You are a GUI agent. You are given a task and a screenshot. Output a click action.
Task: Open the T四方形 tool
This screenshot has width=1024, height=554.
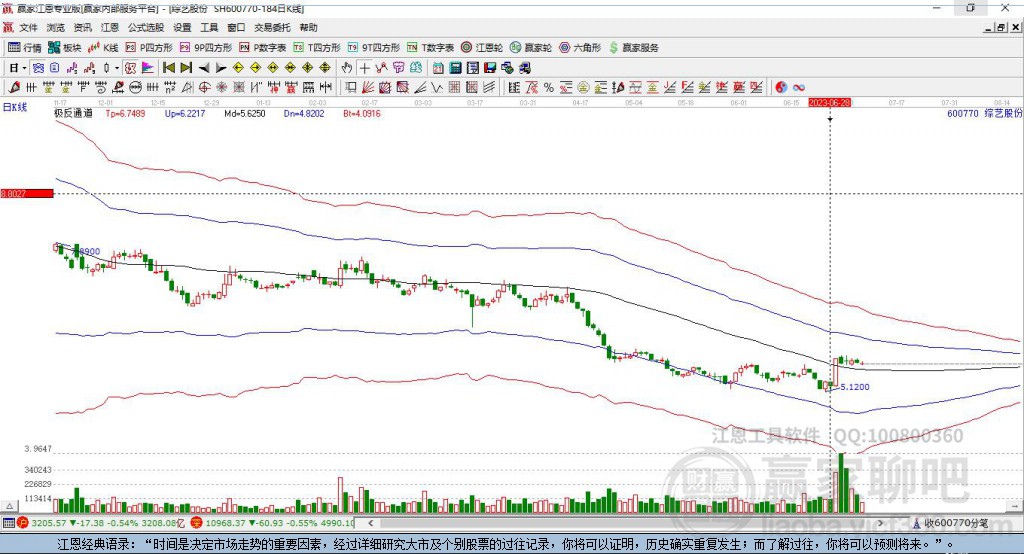click(317, 48)
